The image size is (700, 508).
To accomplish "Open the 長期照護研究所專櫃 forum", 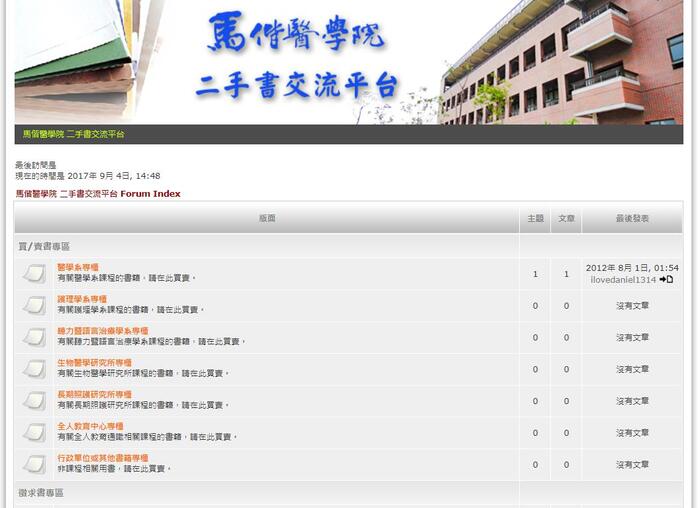I will [x=95, y=394].
